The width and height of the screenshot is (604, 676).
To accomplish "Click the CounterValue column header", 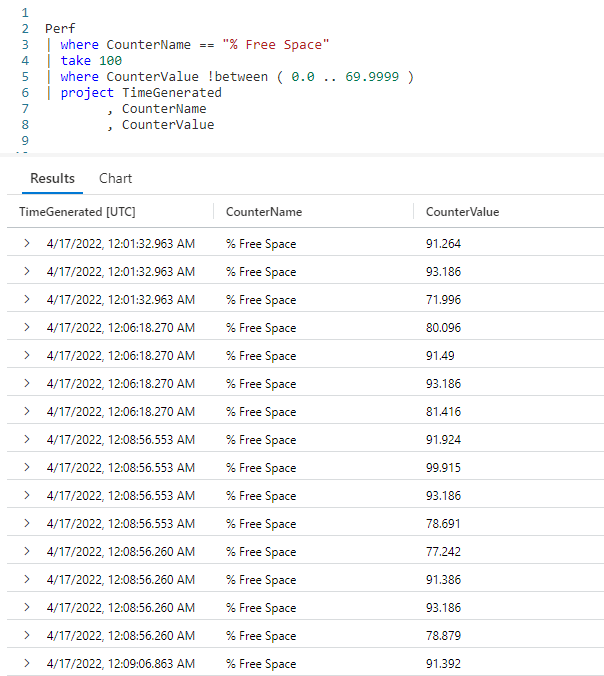I will point(462,212).
